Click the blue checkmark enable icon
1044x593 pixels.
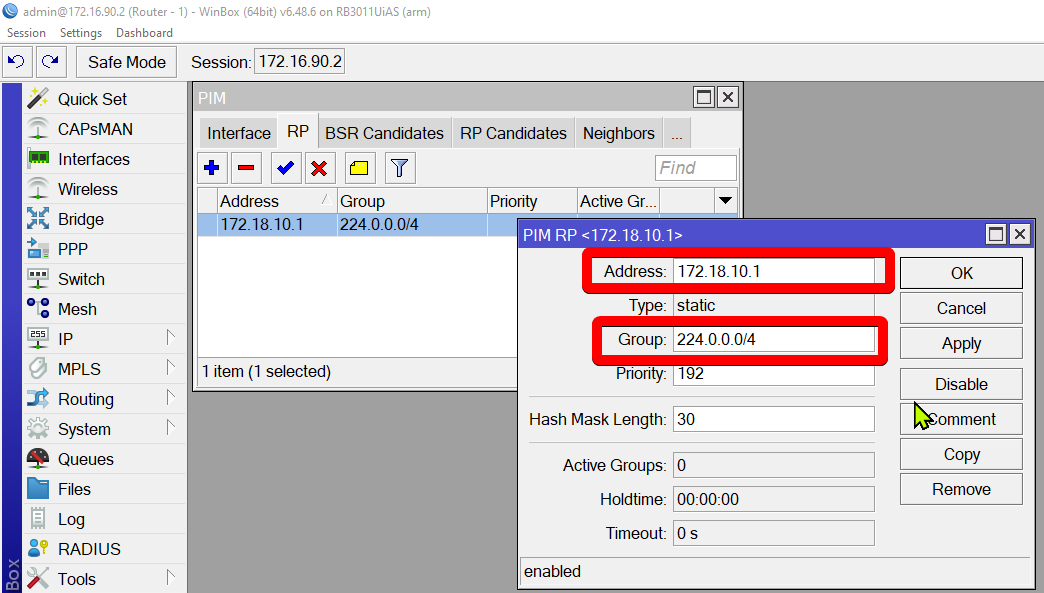pyautogui.click(x=285, y=168)
